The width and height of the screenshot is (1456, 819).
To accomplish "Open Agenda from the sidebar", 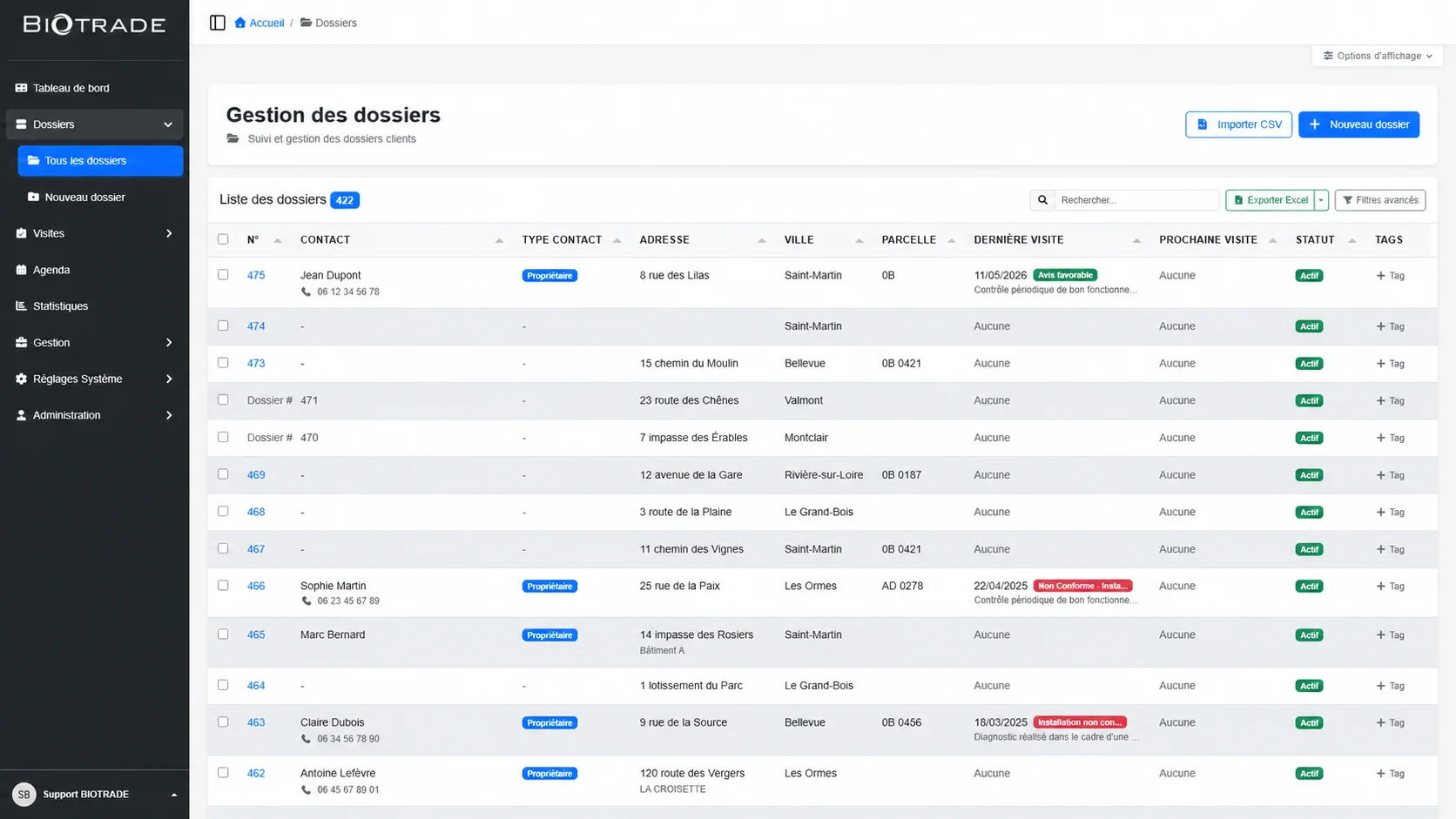I will point(94,270).
